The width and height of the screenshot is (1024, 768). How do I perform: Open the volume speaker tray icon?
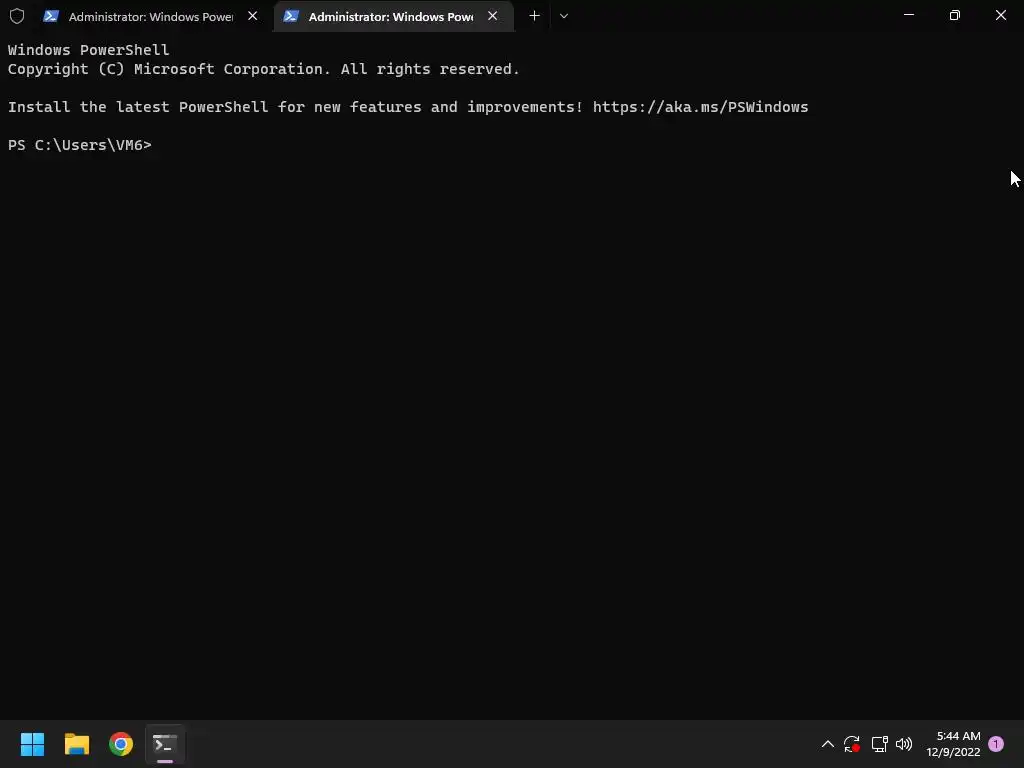point(904,744)
